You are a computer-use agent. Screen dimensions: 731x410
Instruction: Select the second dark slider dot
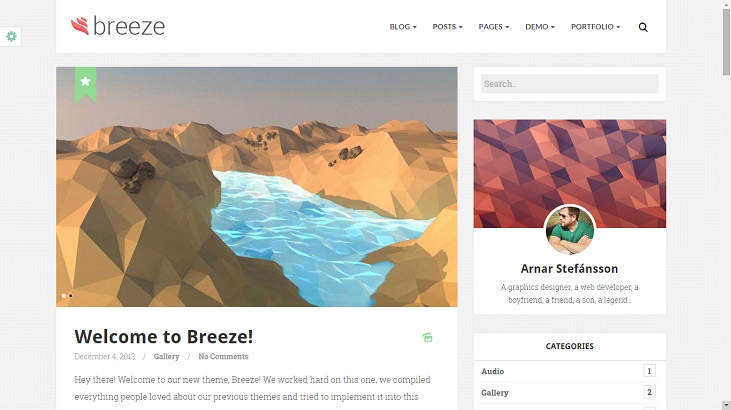pyautogui.click(x=70, y=296)
